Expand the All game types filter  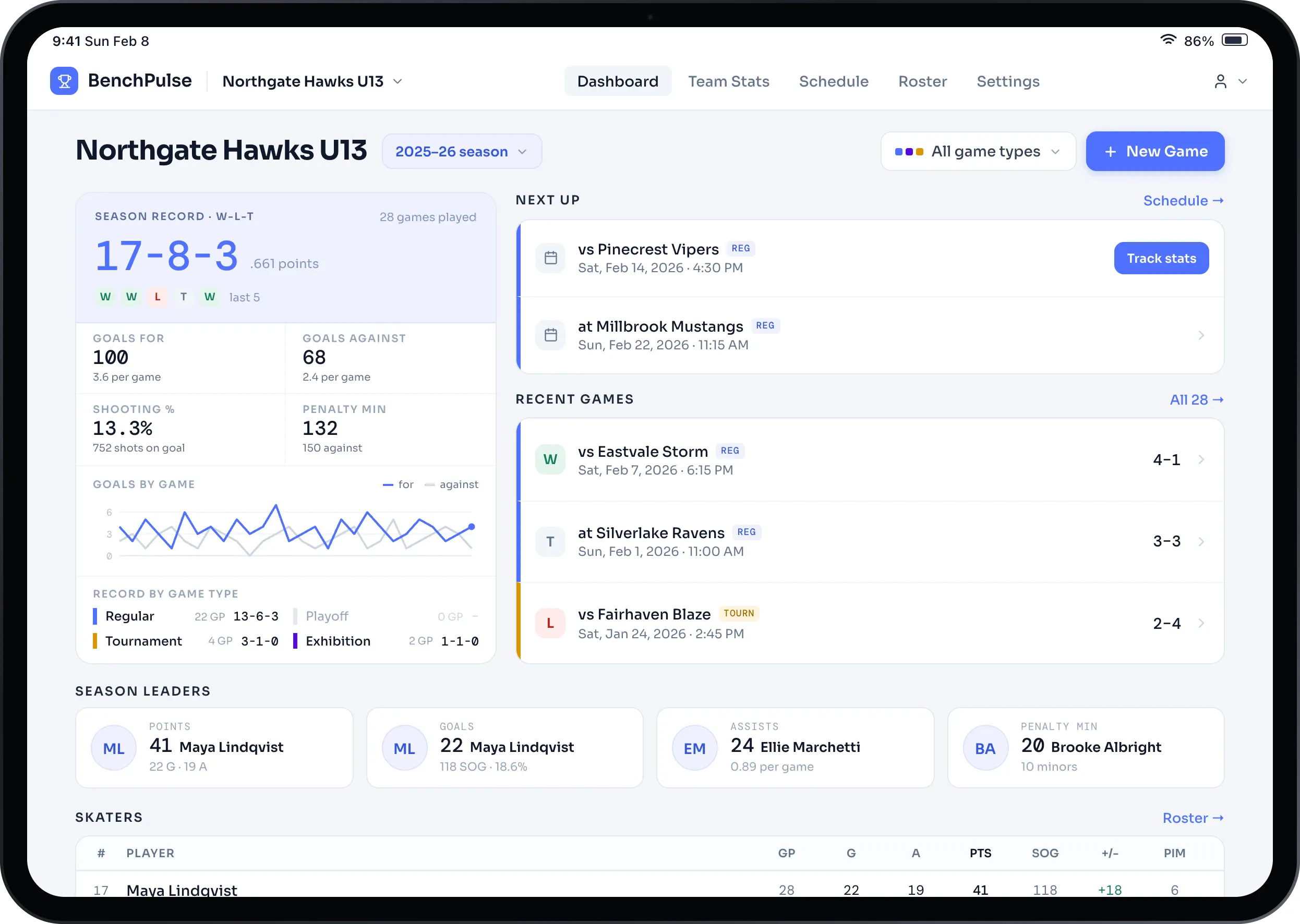pos(978,151)
